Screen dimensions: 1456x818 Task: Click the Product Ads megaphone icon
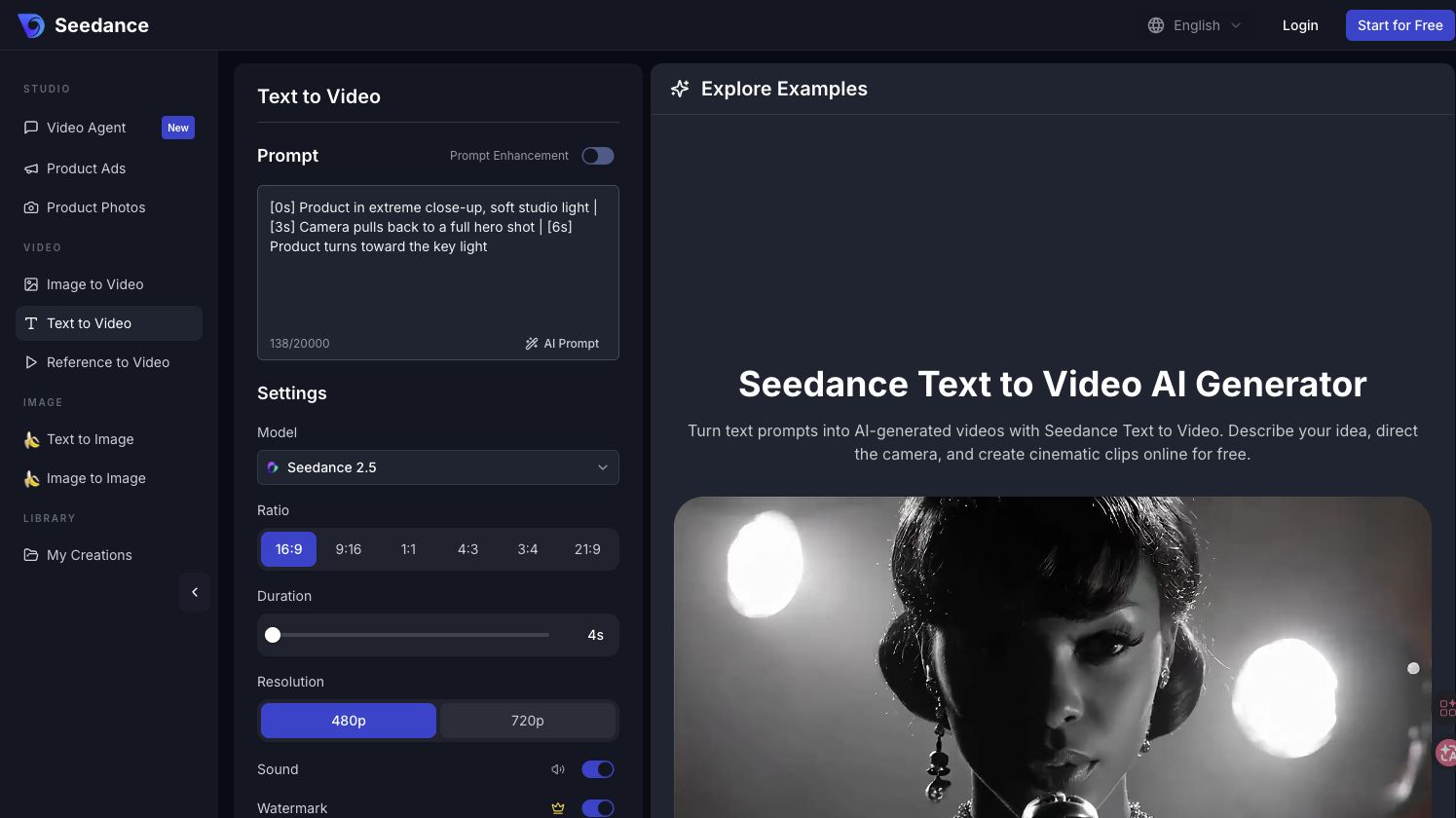click(x=31, y=168)
